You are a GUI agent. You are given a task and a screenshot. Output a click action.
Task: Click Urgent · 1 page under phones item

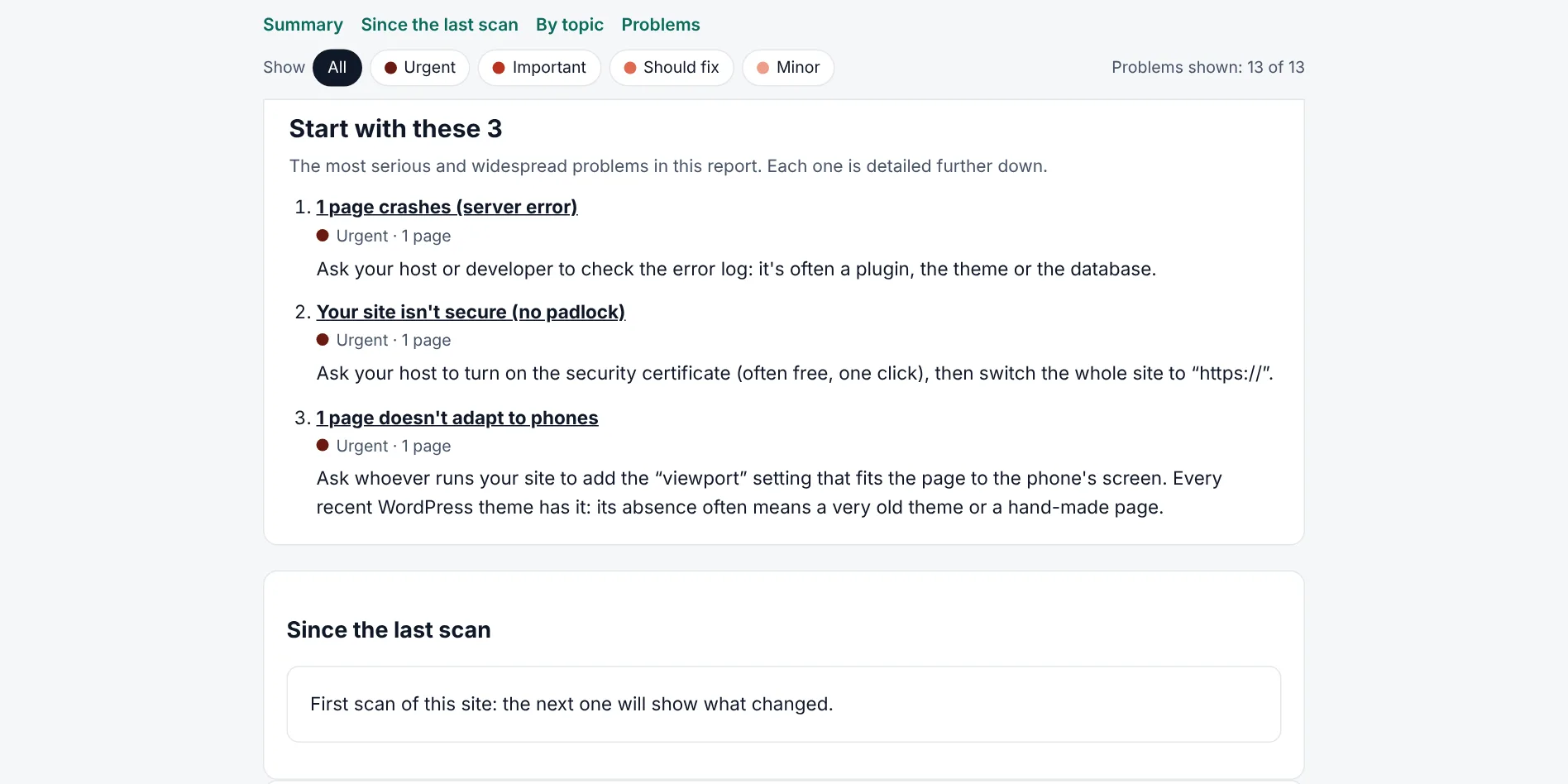[x=384, y=446]
